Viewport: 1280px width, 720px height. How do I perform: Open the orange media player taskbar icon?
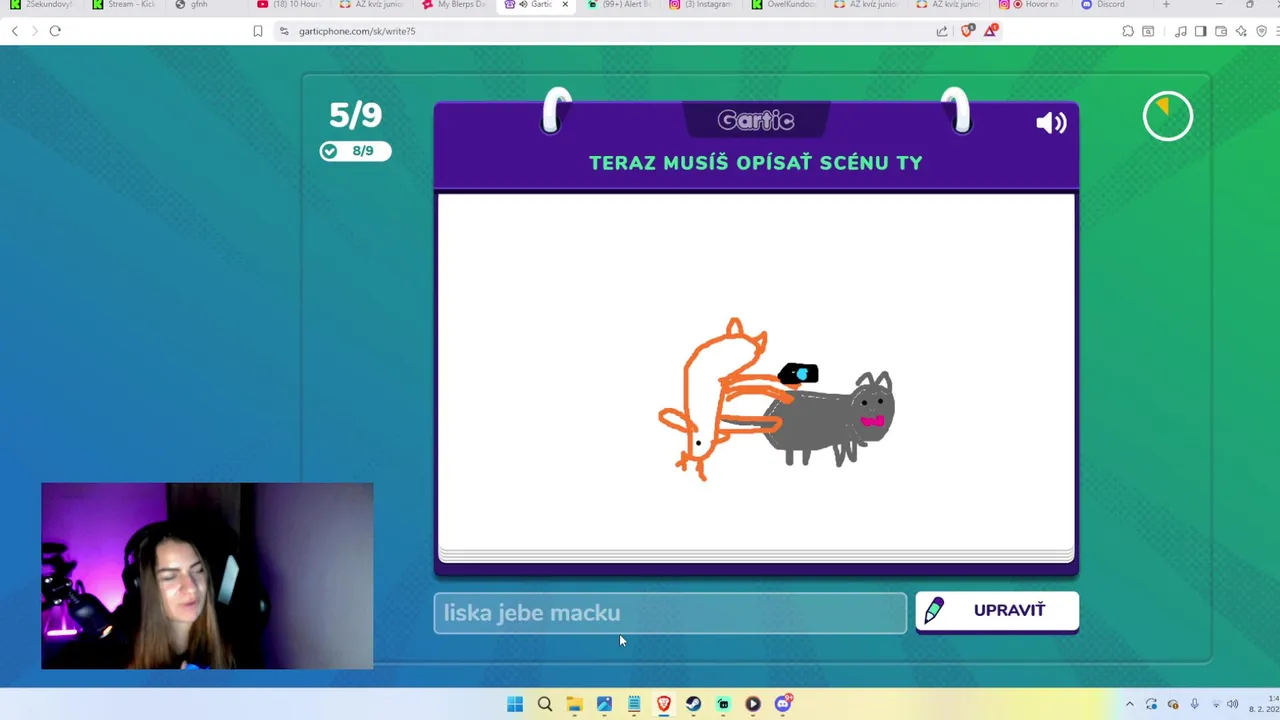pos(753,704)
